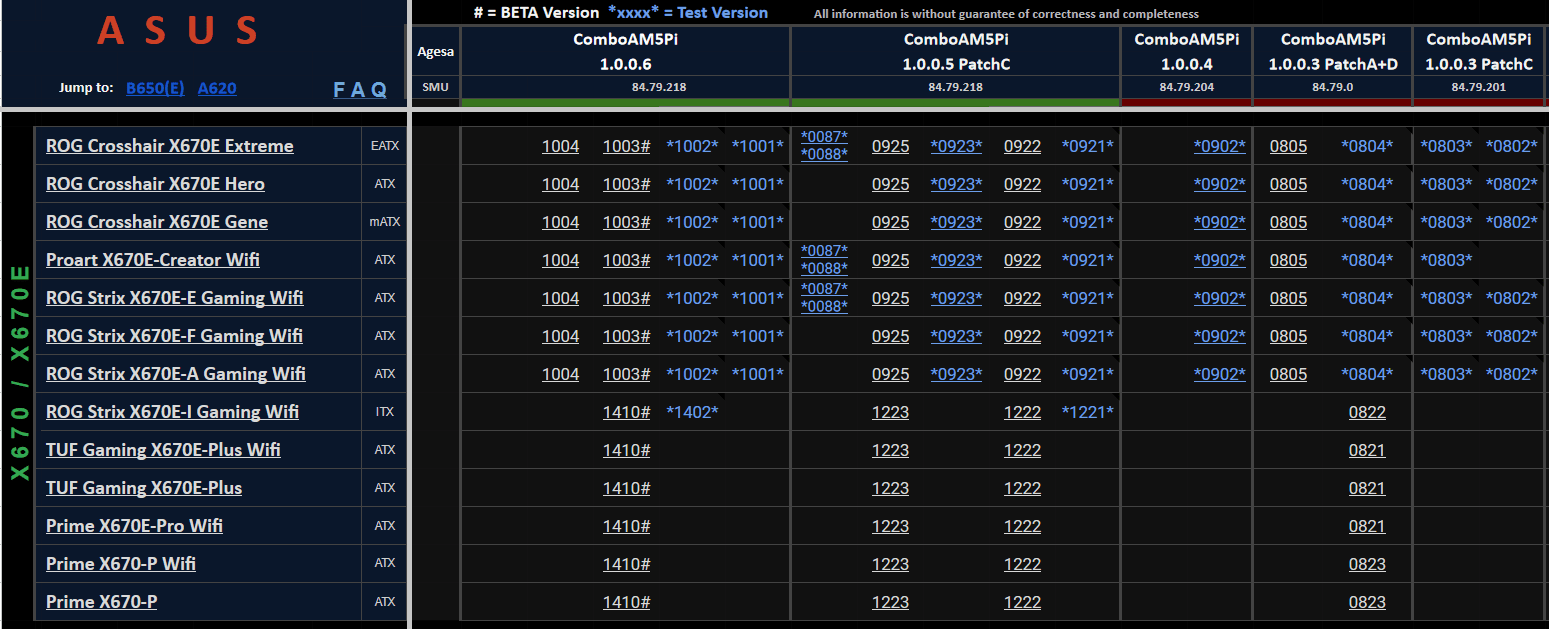Open ROG Strix X670E-E Gaming Wifi link
The width and height of the screenshot is (1549, 629).
coord(175,298)
